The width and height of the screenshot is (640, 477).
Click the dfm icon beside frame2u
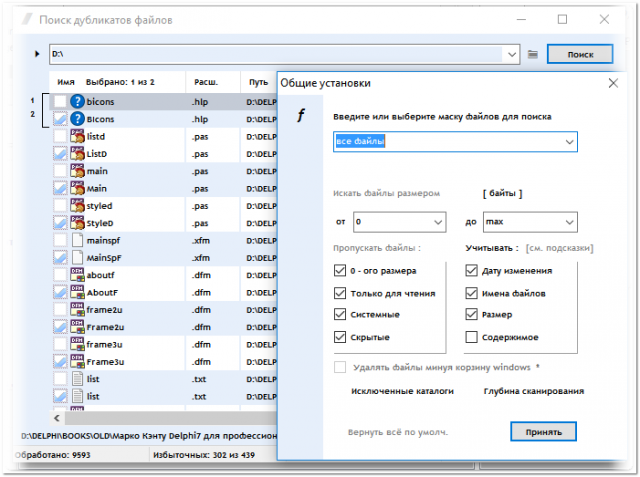tap(77, 309)
